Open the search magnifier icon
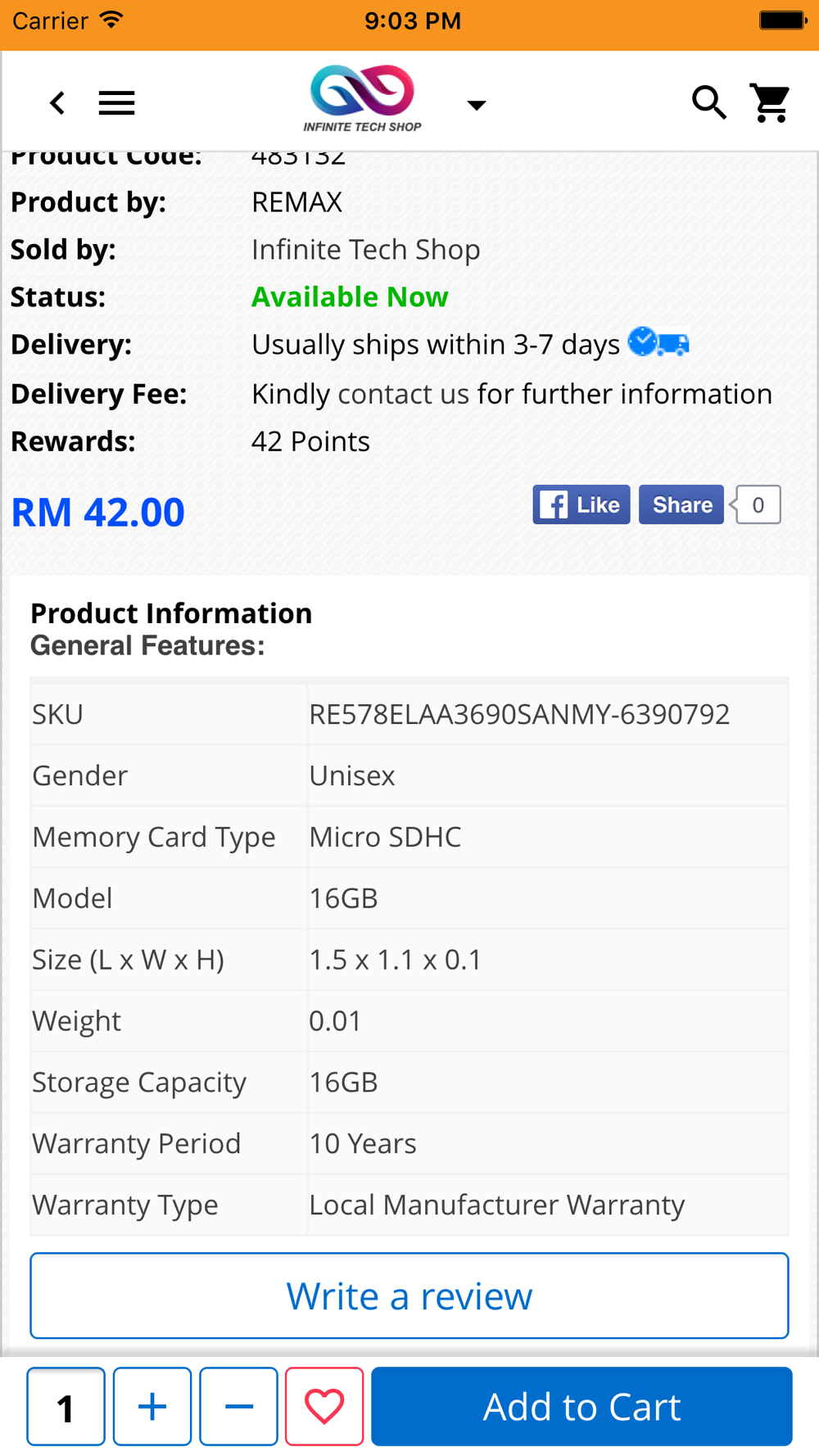This screenshot has height=1456, width=819. pos(708,103)
